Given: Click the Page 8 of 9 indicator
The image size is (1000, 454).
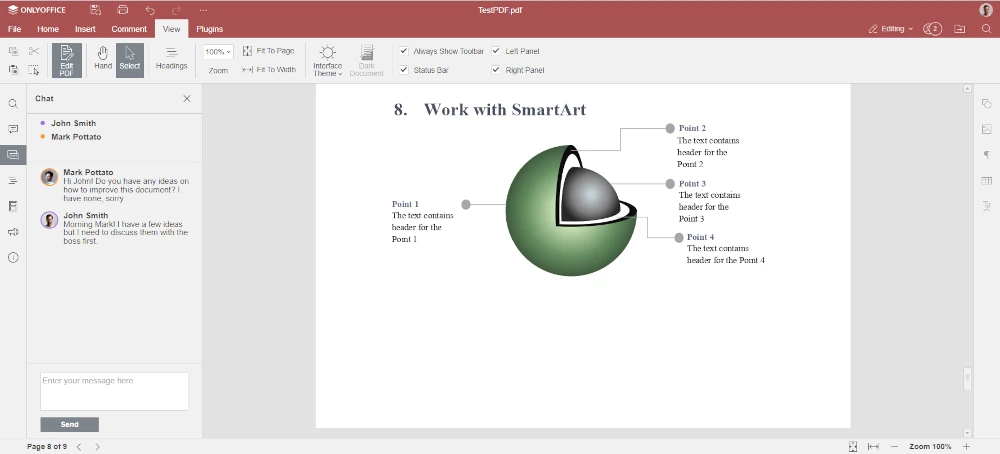Looking at the screenshot, I should (47, 446).
